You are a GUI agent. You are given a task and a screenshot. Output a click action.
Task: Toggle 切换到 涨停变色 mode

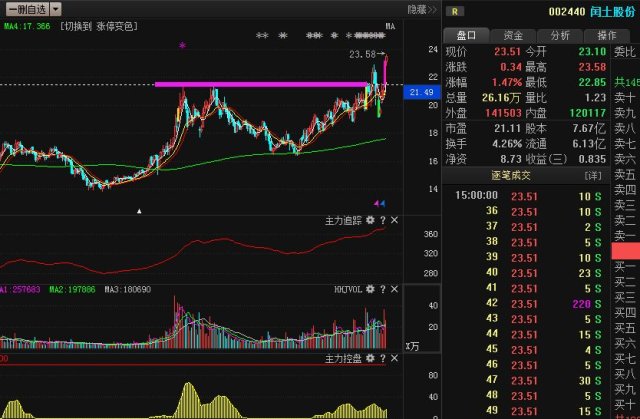coord(99,27)
